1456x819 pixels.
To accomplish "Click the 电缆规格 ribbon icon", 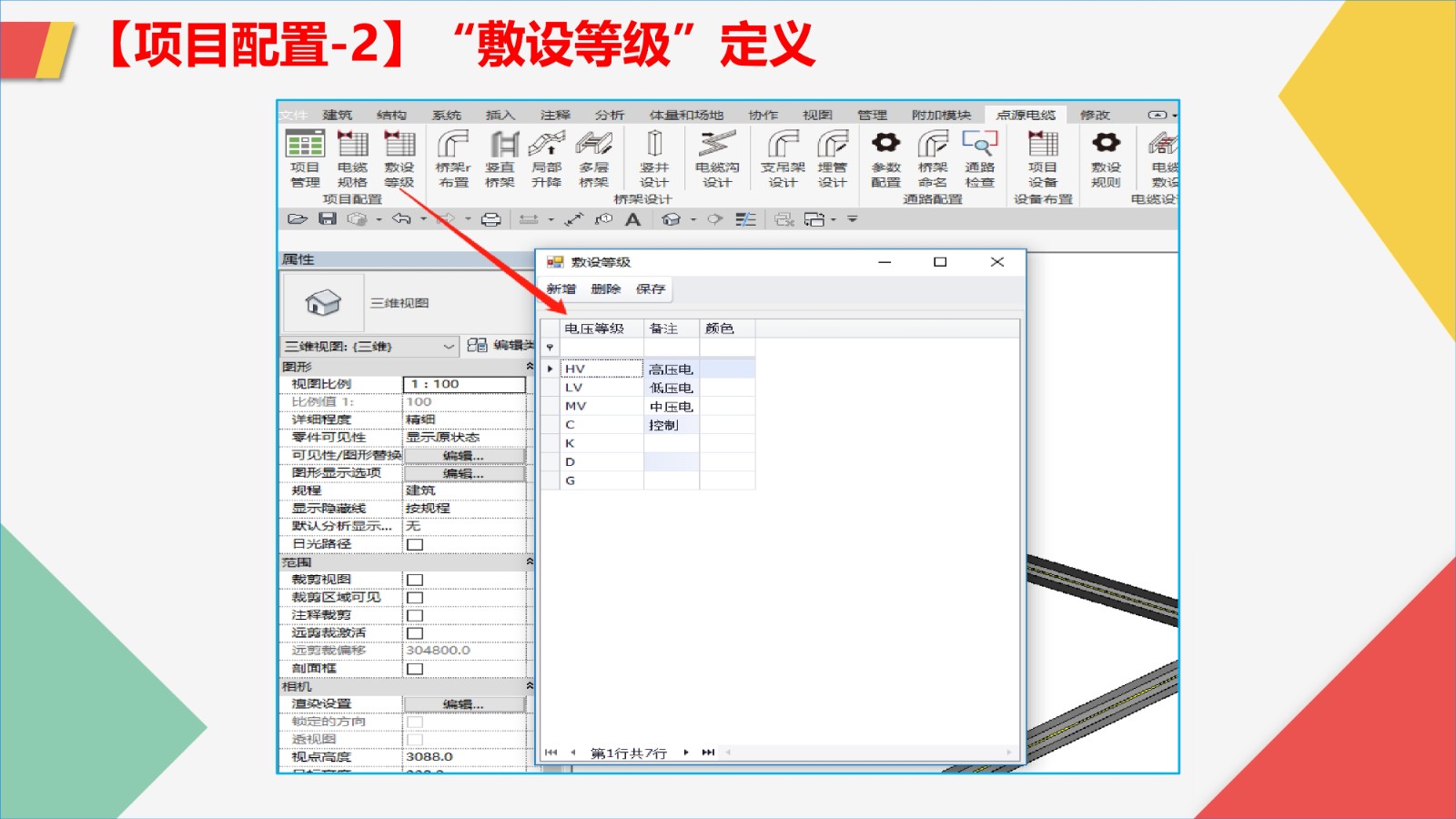I will tap(352, 157).
